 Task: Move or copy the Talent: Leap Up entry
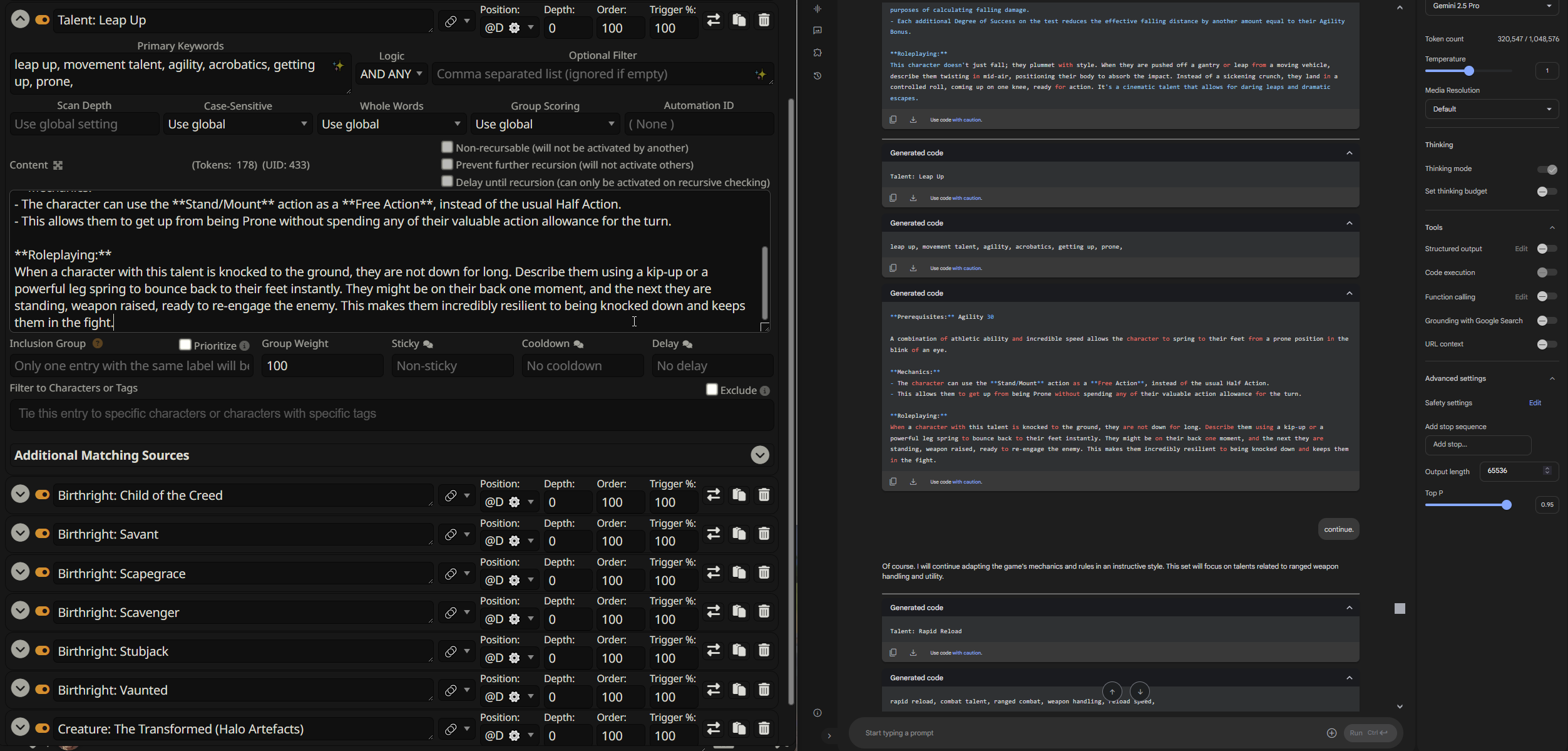click(714, 20)
